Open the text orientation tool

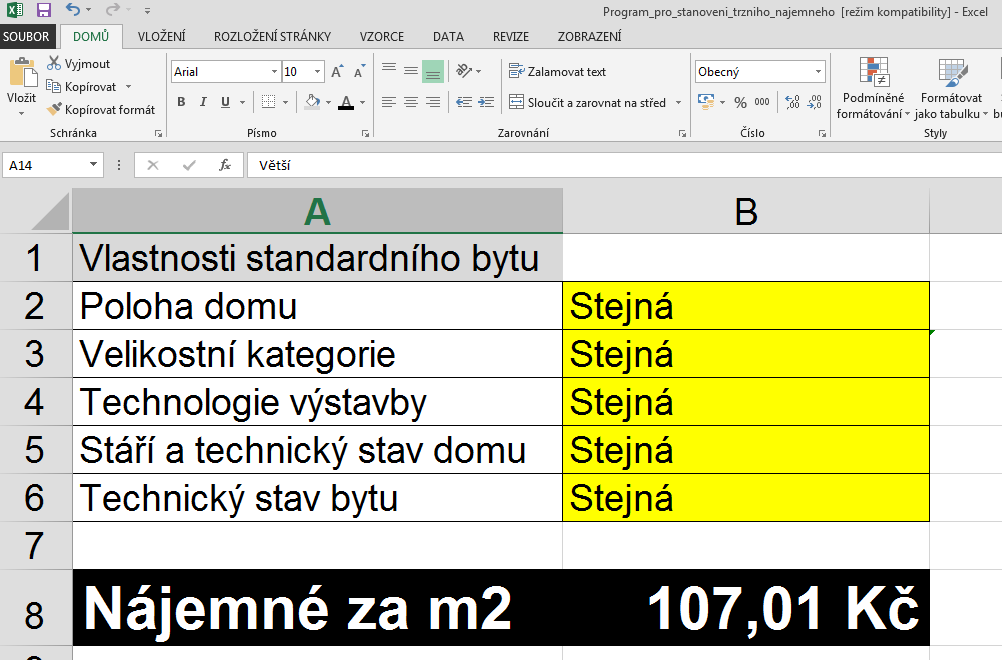[x=465, y=70]
